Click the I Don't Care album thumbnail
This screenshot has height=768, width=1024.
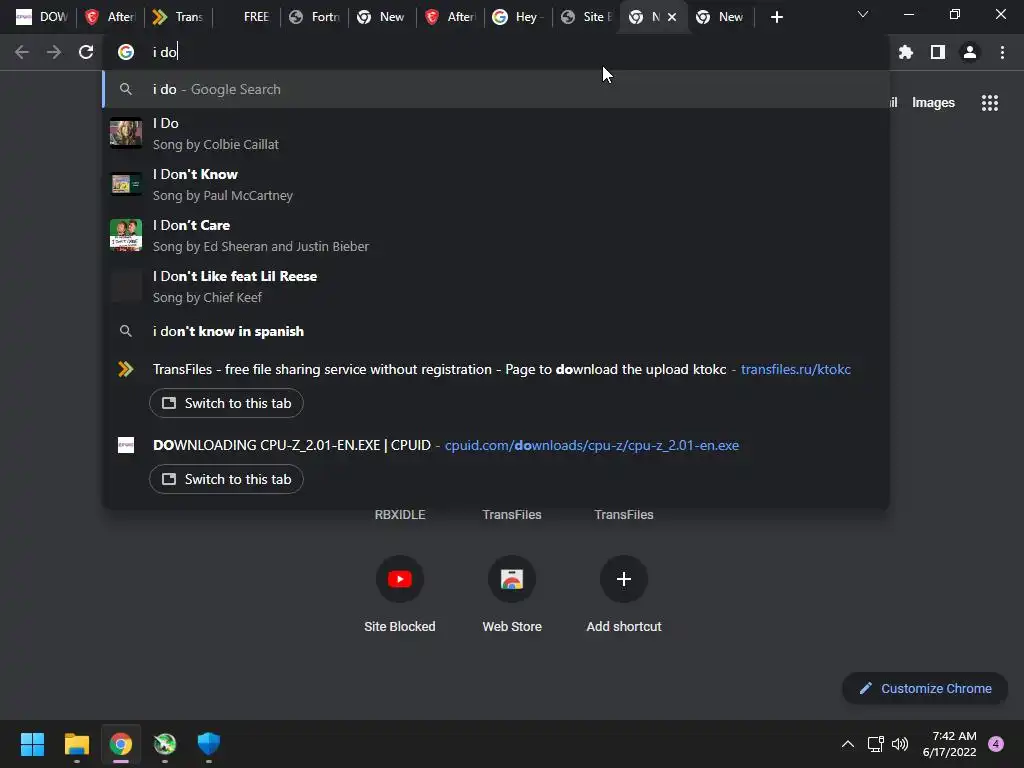tap(125, 235)
